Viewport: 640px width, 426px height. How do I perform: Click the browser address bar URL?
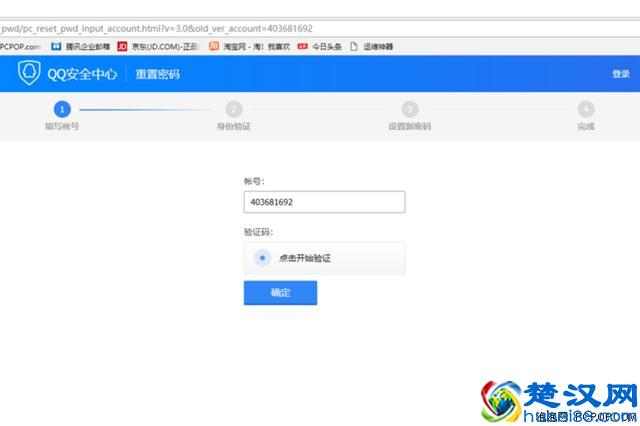(x=157, y=29)
